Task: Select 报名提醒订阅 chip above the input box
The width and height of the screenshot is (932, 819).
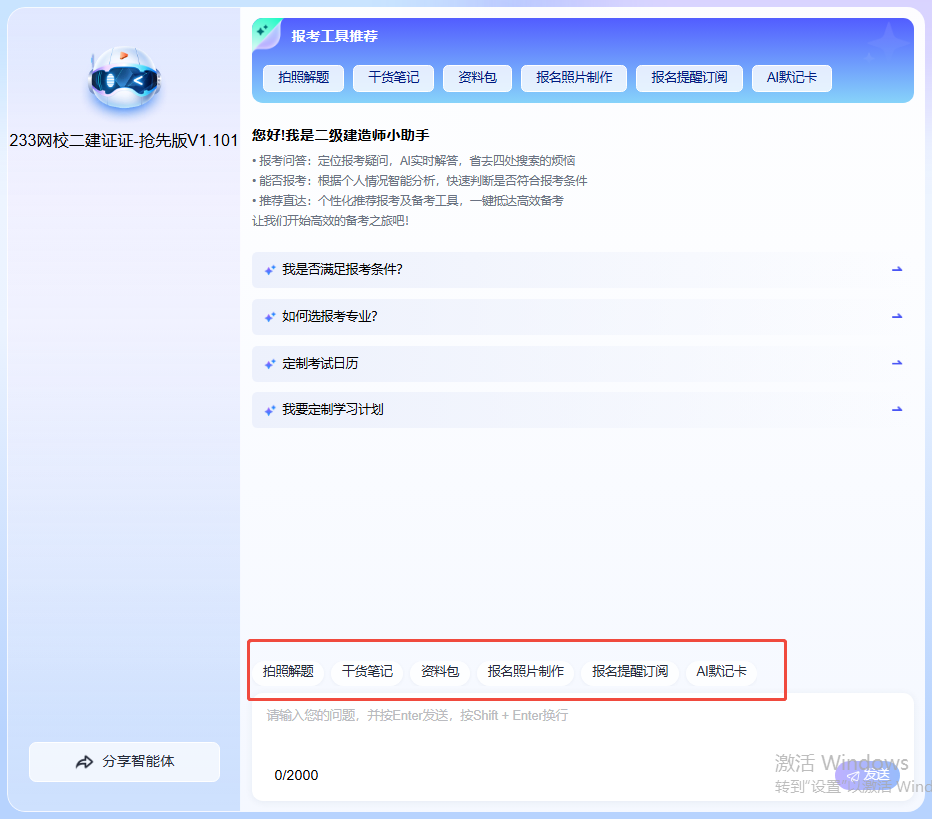Action: coord(629,671)
